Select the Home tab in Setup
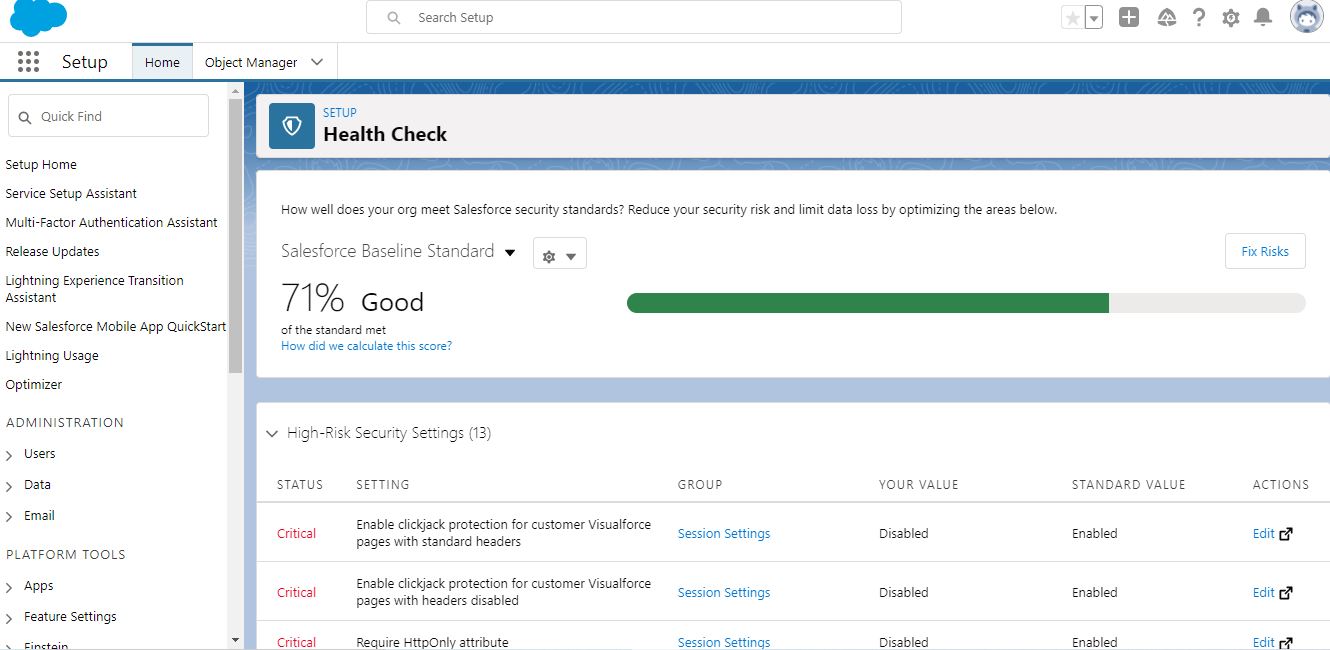This screenshot has height=650, width=1330. tap(161, 61)
